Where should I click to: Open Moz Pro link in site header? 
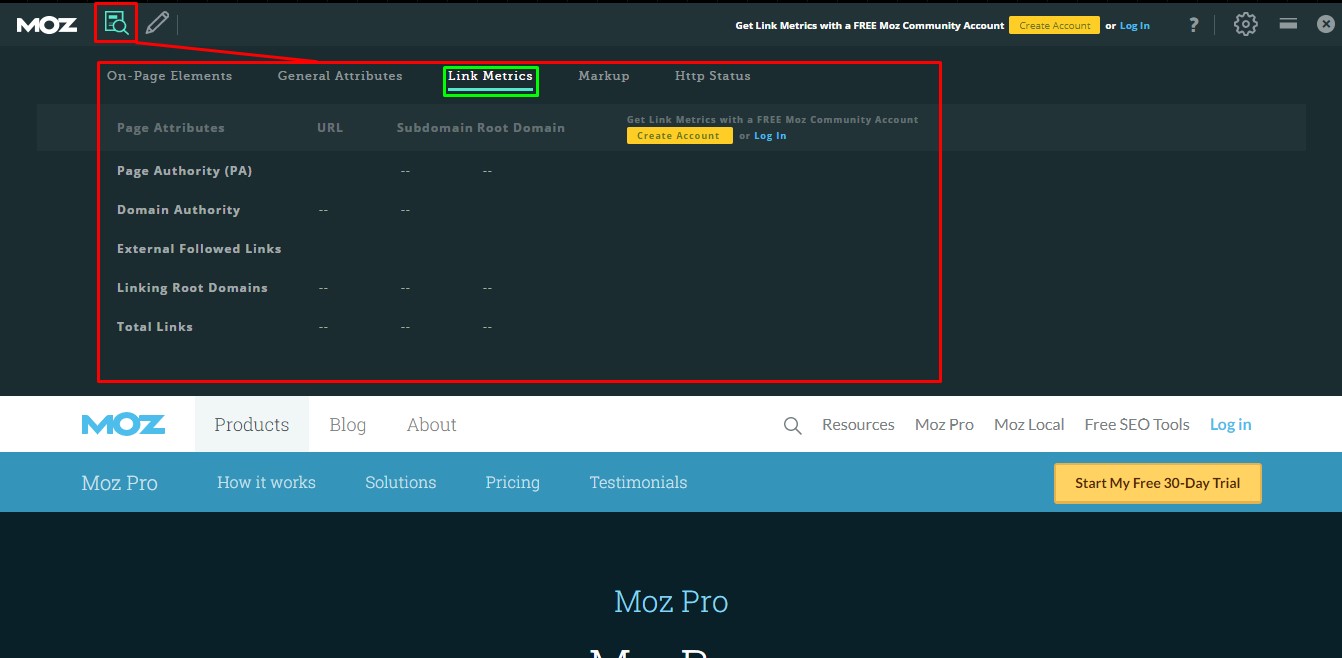tap(944, 424)
